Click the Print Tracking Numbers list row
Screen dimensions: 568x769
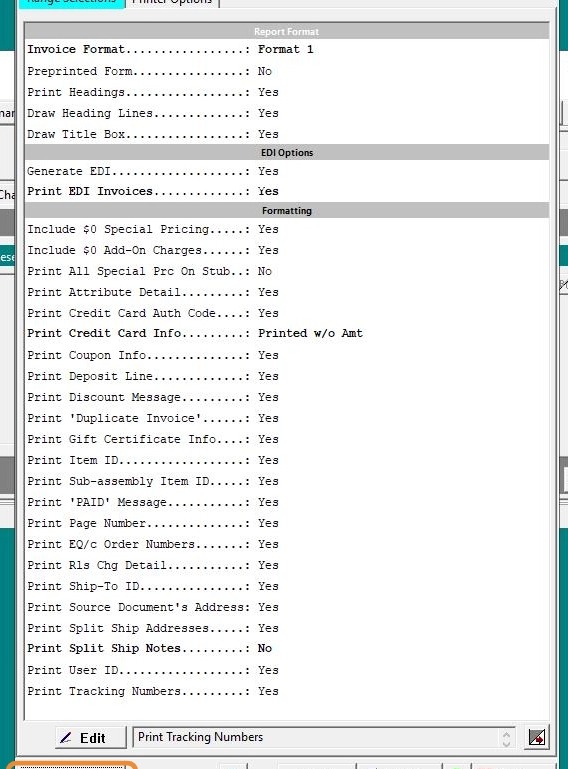tap(287, 691)
